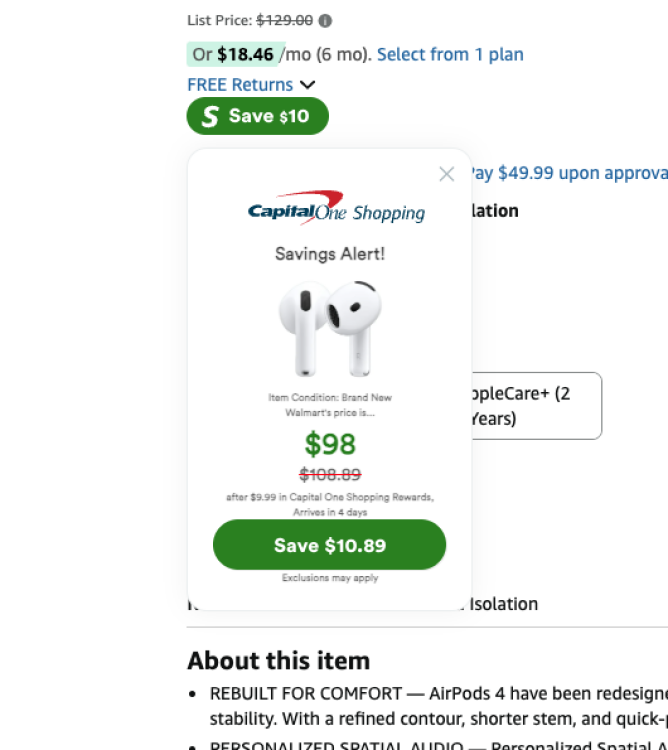Open the FREE Returns link
This screenshot has height=750, width=668.
pyautogui.click(x=240, y=85)
